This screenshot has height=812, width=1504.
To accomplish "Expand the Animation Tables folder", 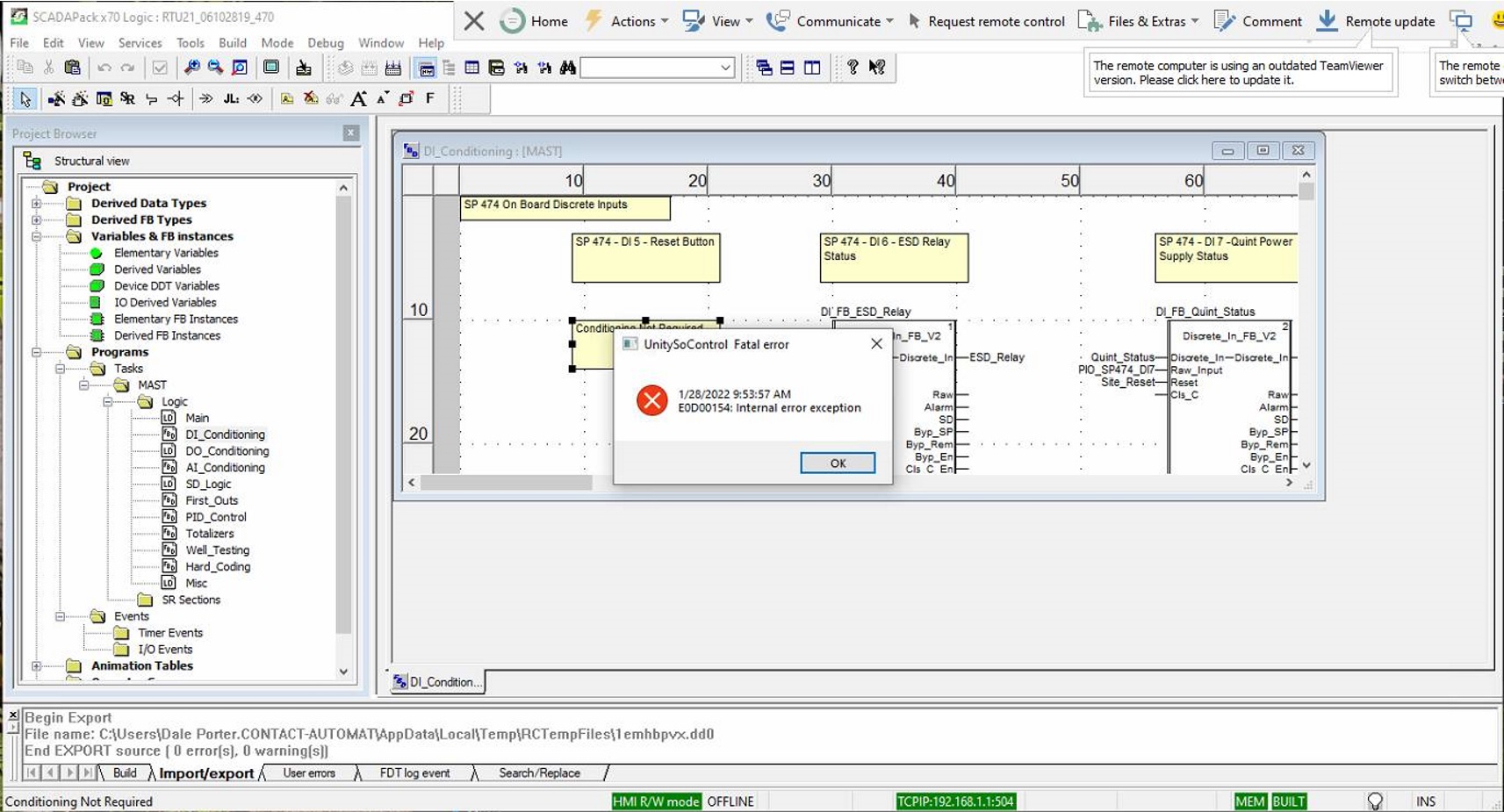I will coord(37,666).
